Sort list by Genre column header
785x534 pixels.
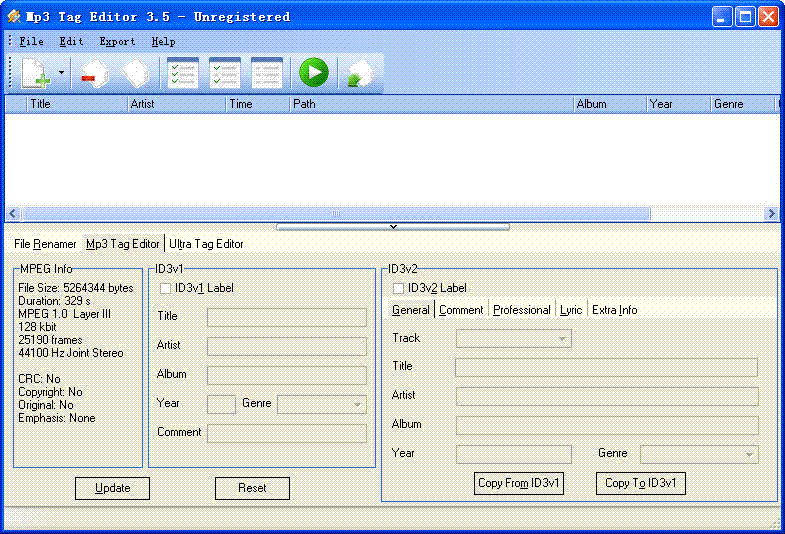[742, 104]
